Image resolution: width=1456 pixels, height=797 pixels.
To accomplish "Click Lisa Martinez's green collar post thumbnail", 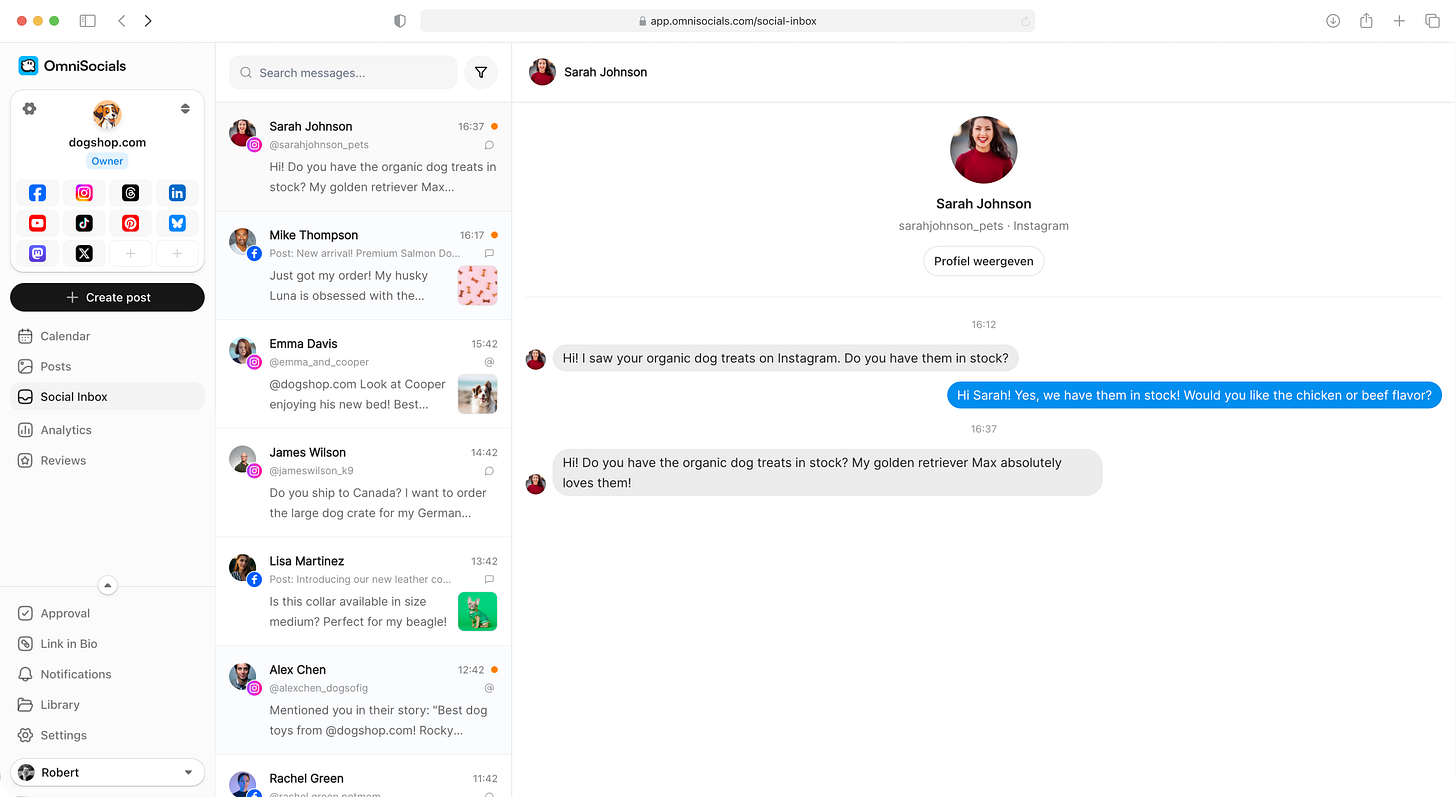I will tap(477, 612).
